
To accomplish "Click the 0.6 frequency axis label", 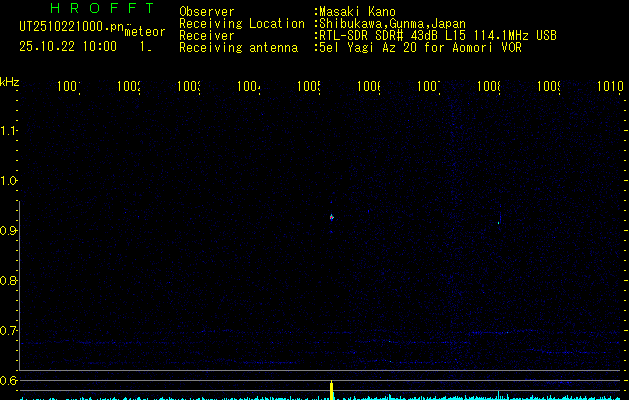I will pos(8,380).
